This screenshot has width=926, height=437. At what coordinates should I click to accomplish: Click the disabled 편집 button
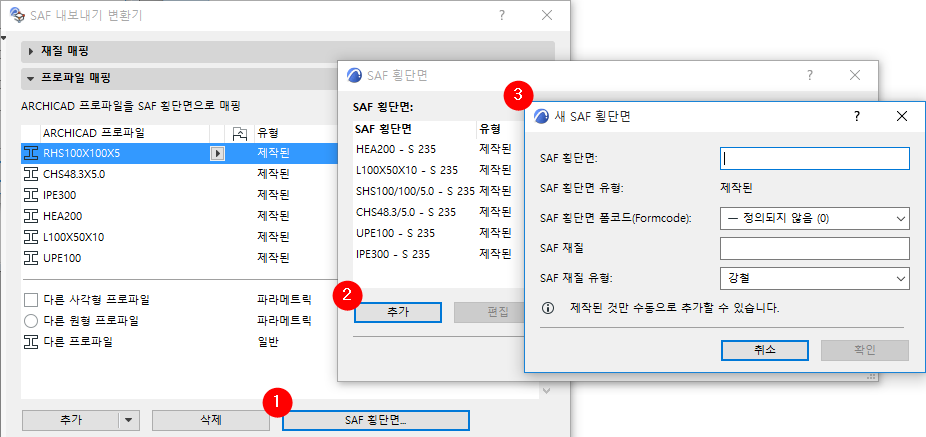489,312
